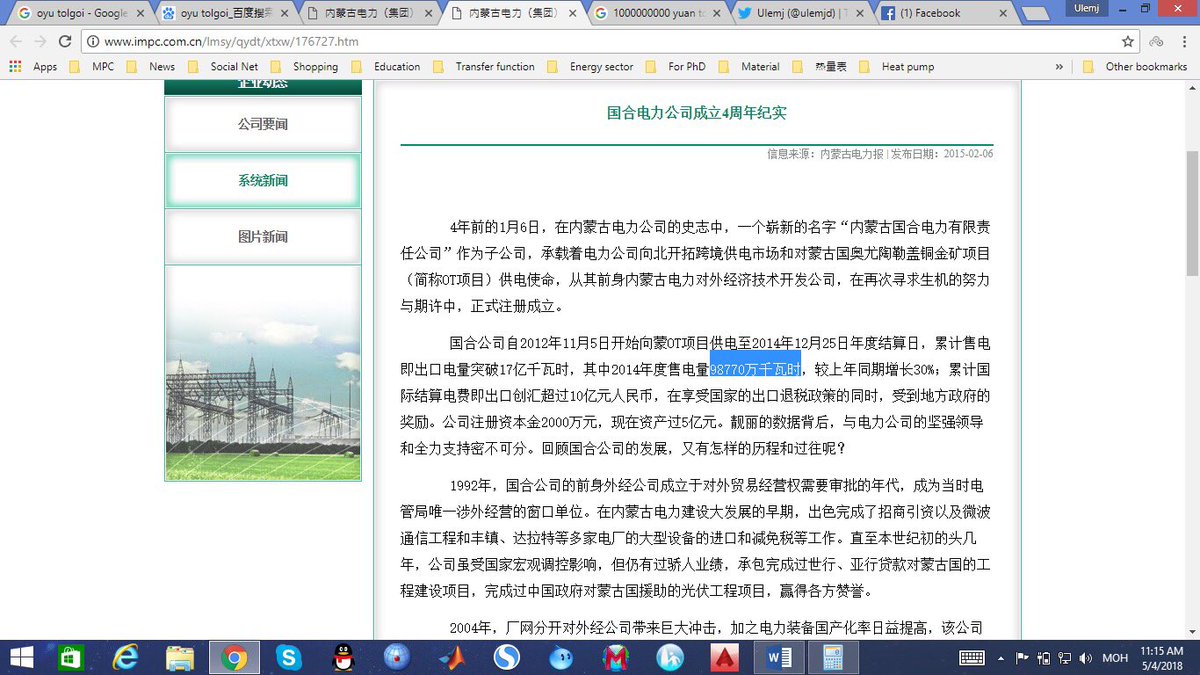Click the scrollbar down arrow
The width and height of the screenshot is (1200, 675).
[x=1192, y=632]
